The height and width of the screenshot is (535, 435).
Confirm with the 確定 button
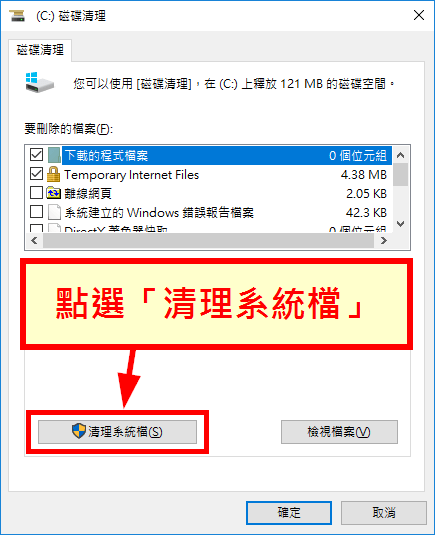coord(289,512)
